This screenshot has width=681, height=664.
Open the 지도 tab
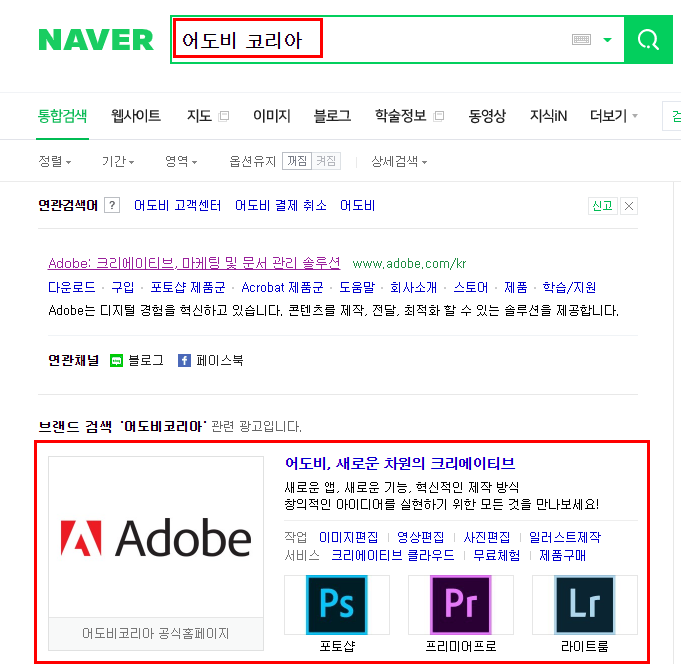pyautogui.click(x=199, y=116)
